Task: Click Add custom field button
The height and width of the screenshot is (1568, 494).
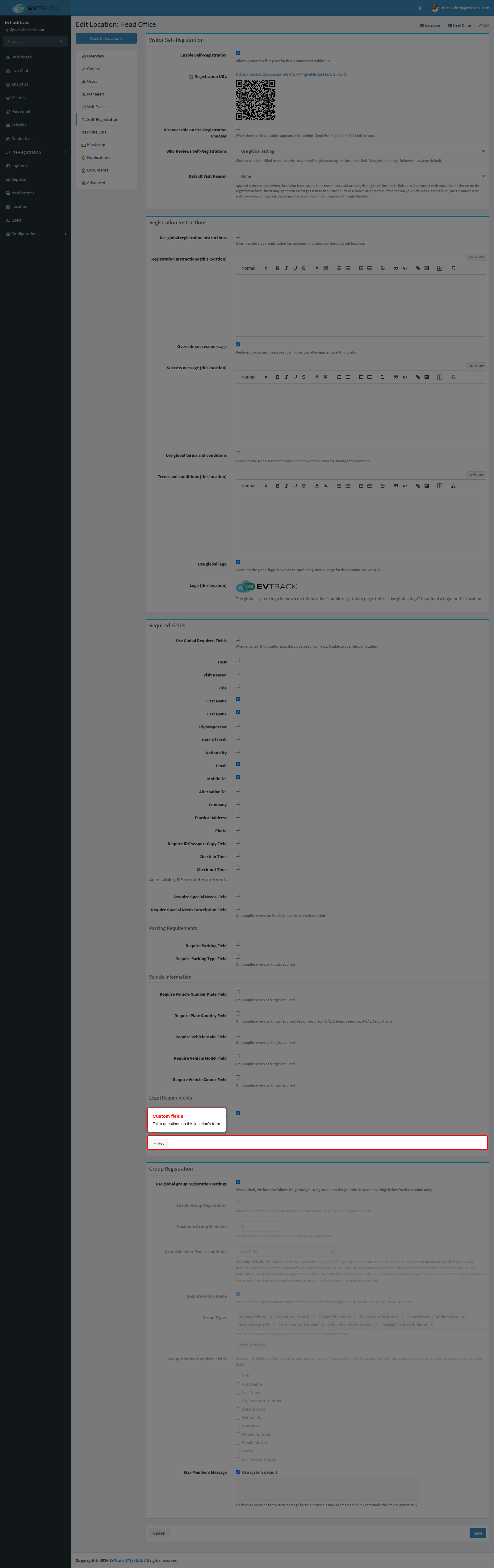Action: tap(159, 1144)
